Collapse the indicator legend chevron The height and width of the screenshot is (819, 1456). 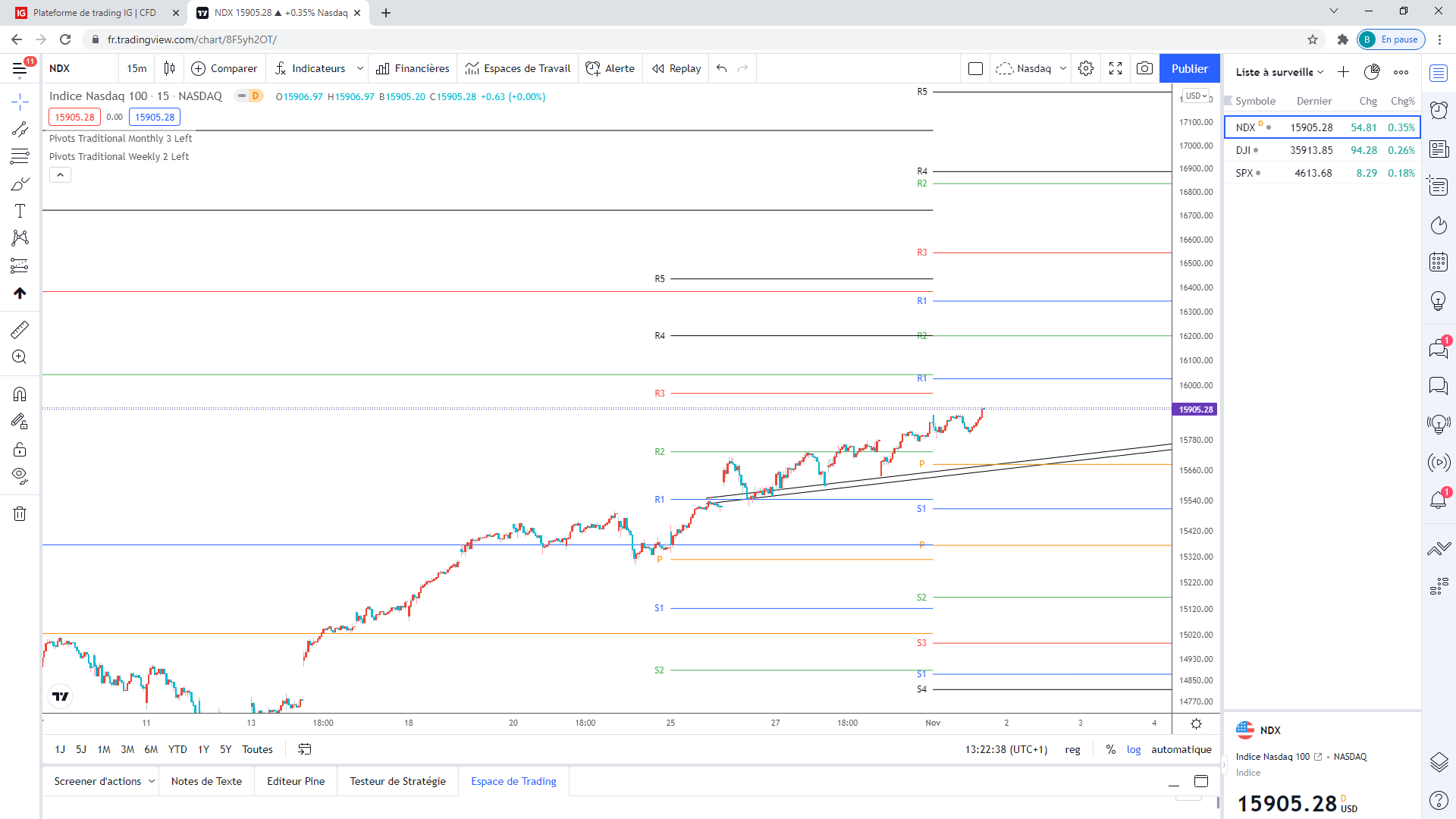[61, 175]
